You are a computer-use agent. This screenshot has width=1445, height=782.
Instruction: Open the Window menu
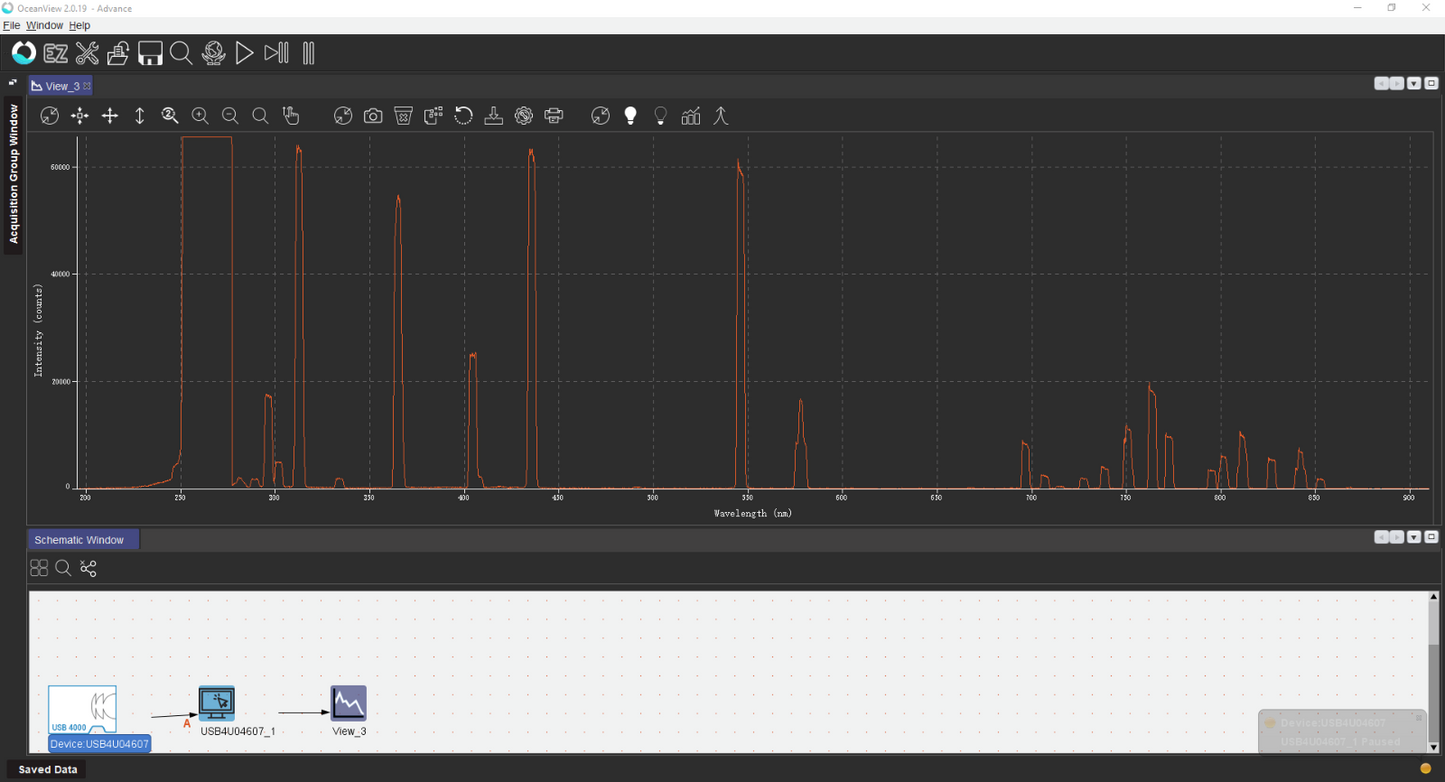tap(44, 25)
